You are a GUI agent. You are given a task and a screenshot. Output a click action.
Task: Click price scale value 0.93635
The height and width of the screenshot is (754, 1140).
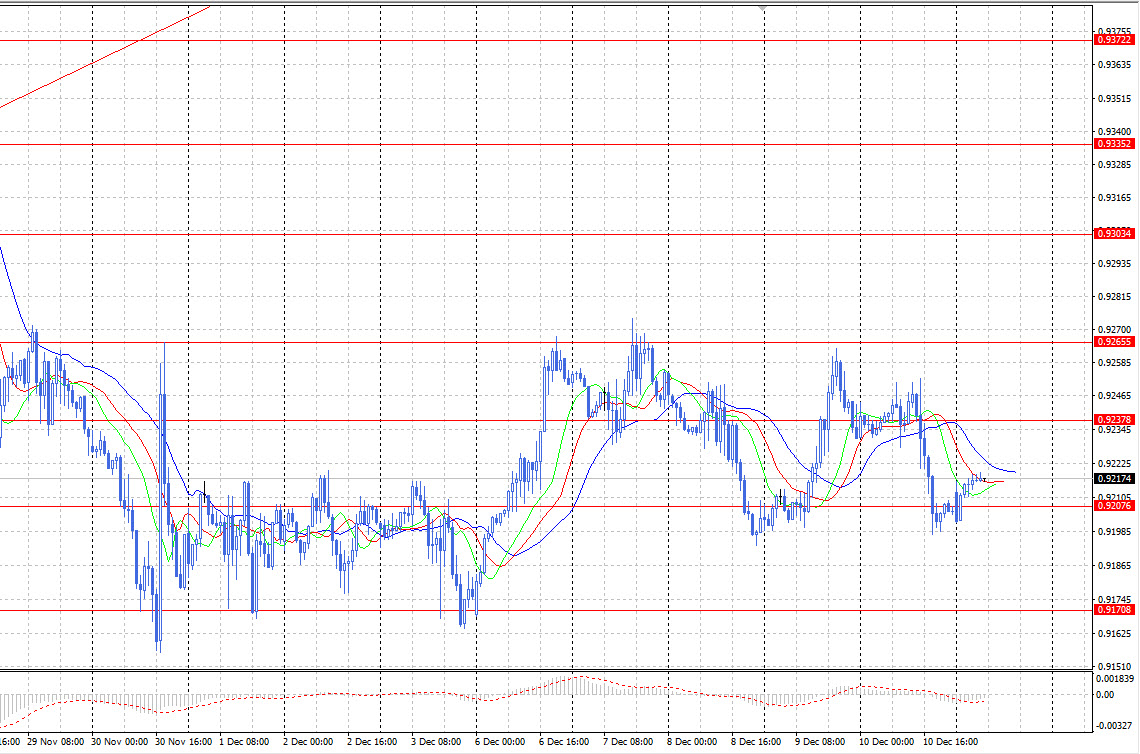[x=1115, y=65]
